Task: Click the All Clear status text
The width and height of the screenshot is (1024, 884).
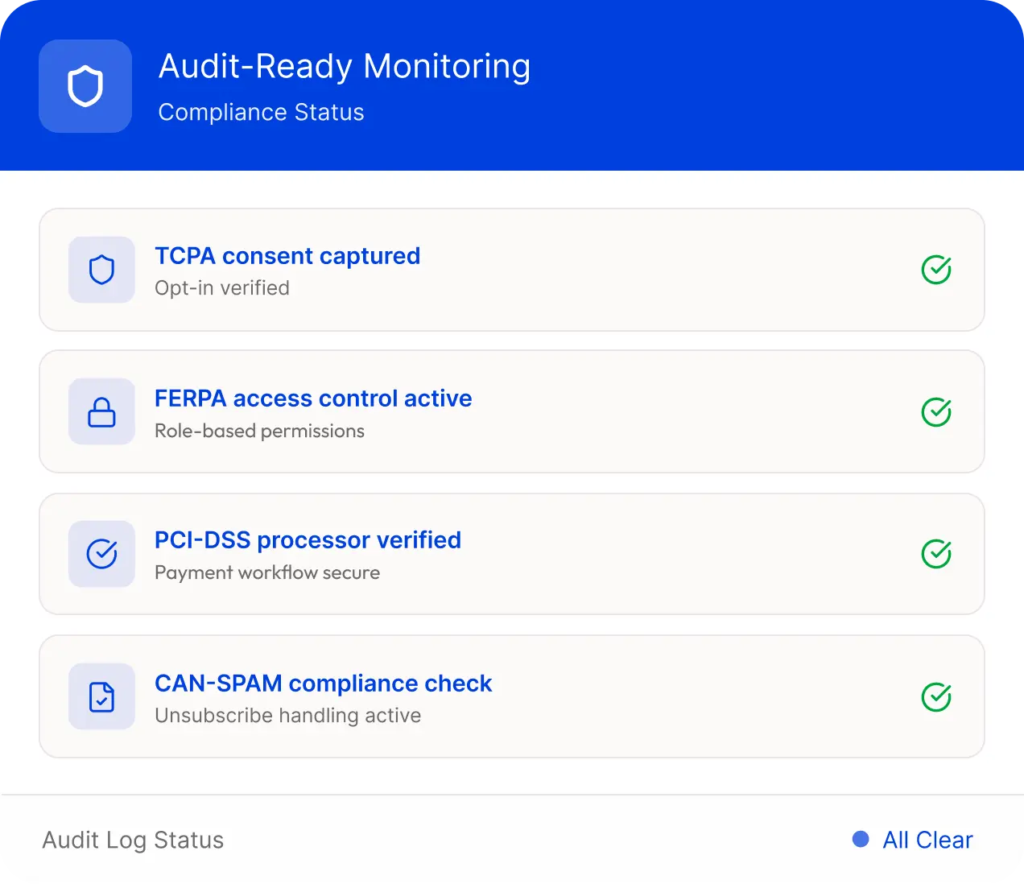Action: (927, 840)
